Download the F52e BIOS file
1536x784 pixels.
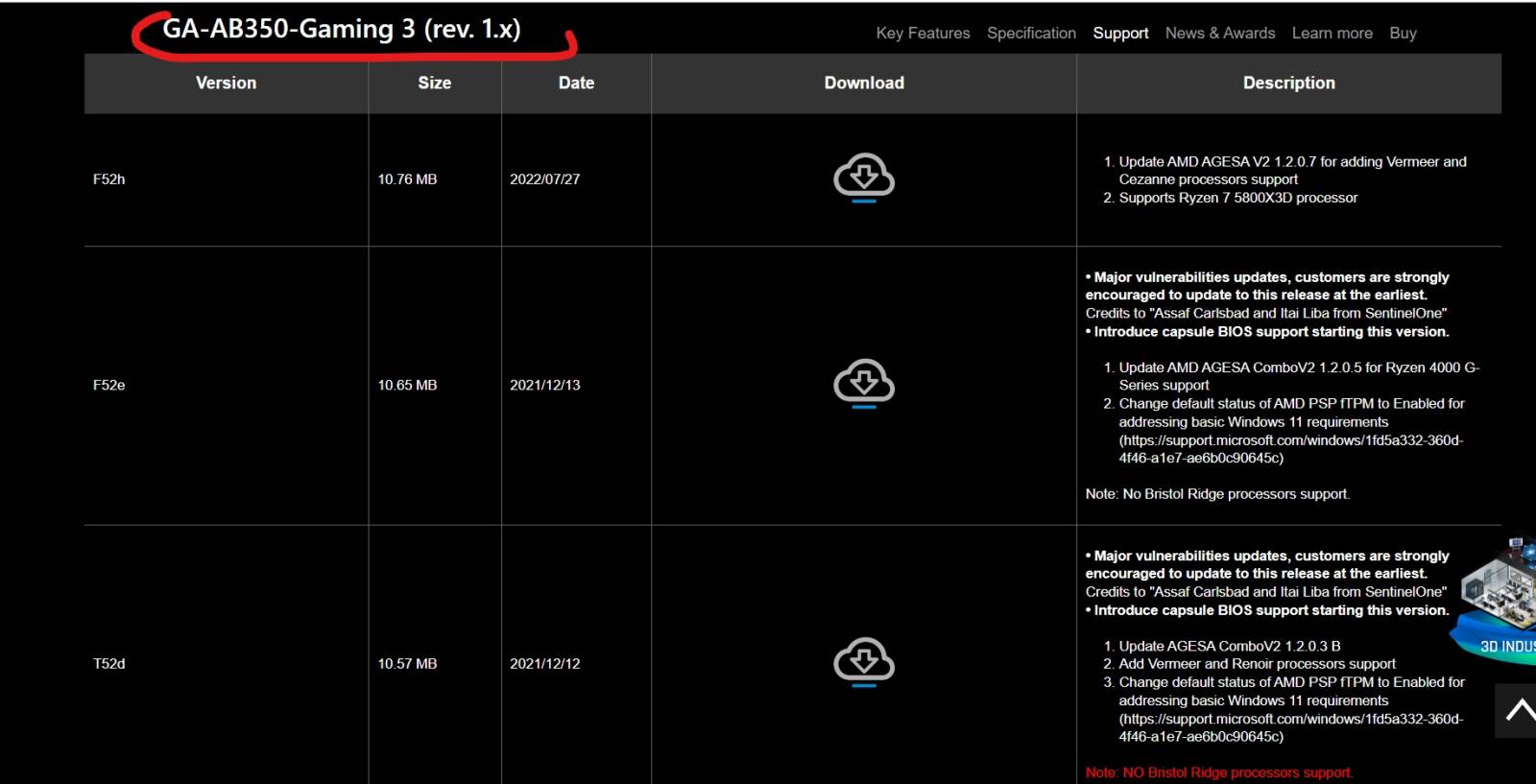[x=864, y=384]
